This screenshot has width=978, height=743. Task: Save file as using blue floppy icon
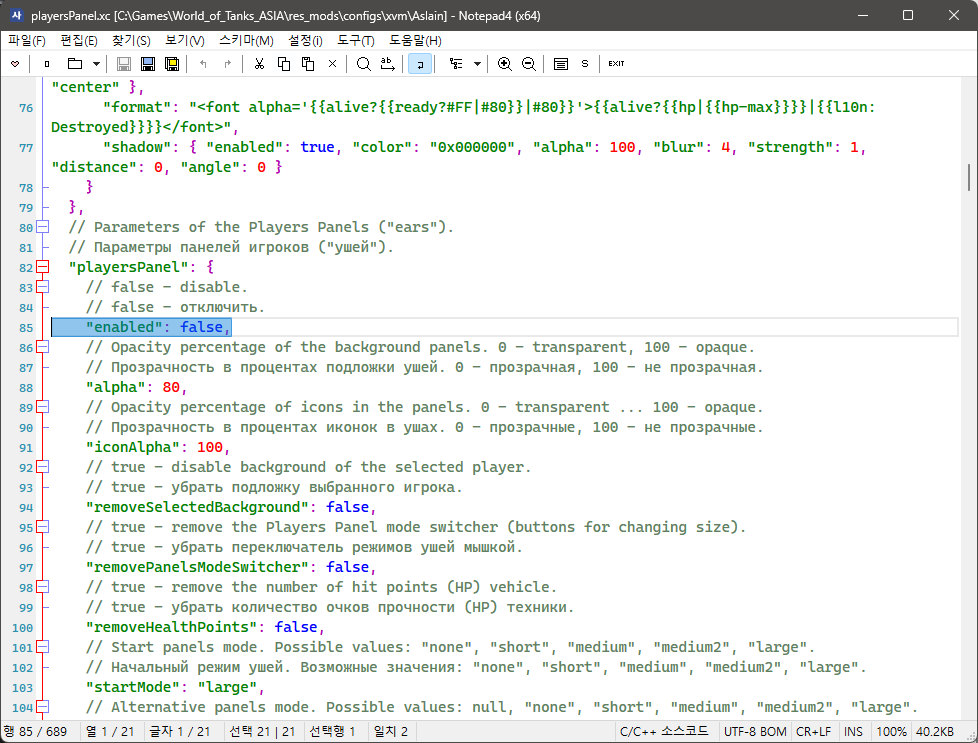pyautogui.click(x=148, y=64)
